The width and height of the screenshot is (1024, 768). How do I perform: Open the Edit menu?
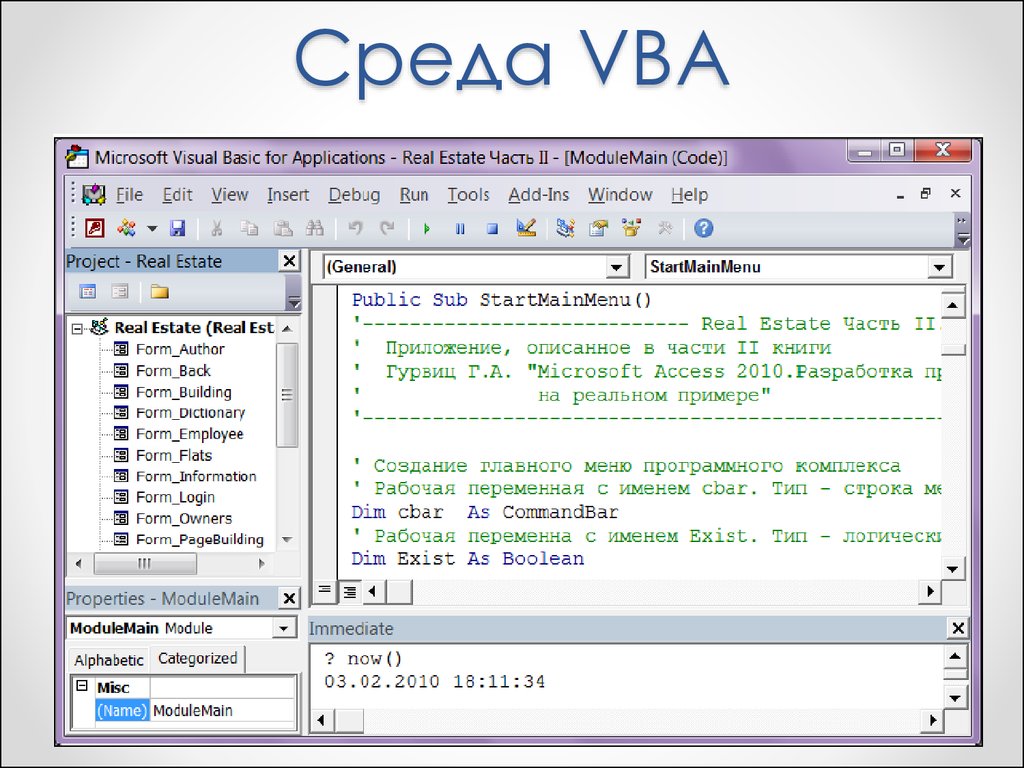pos(177,195)
